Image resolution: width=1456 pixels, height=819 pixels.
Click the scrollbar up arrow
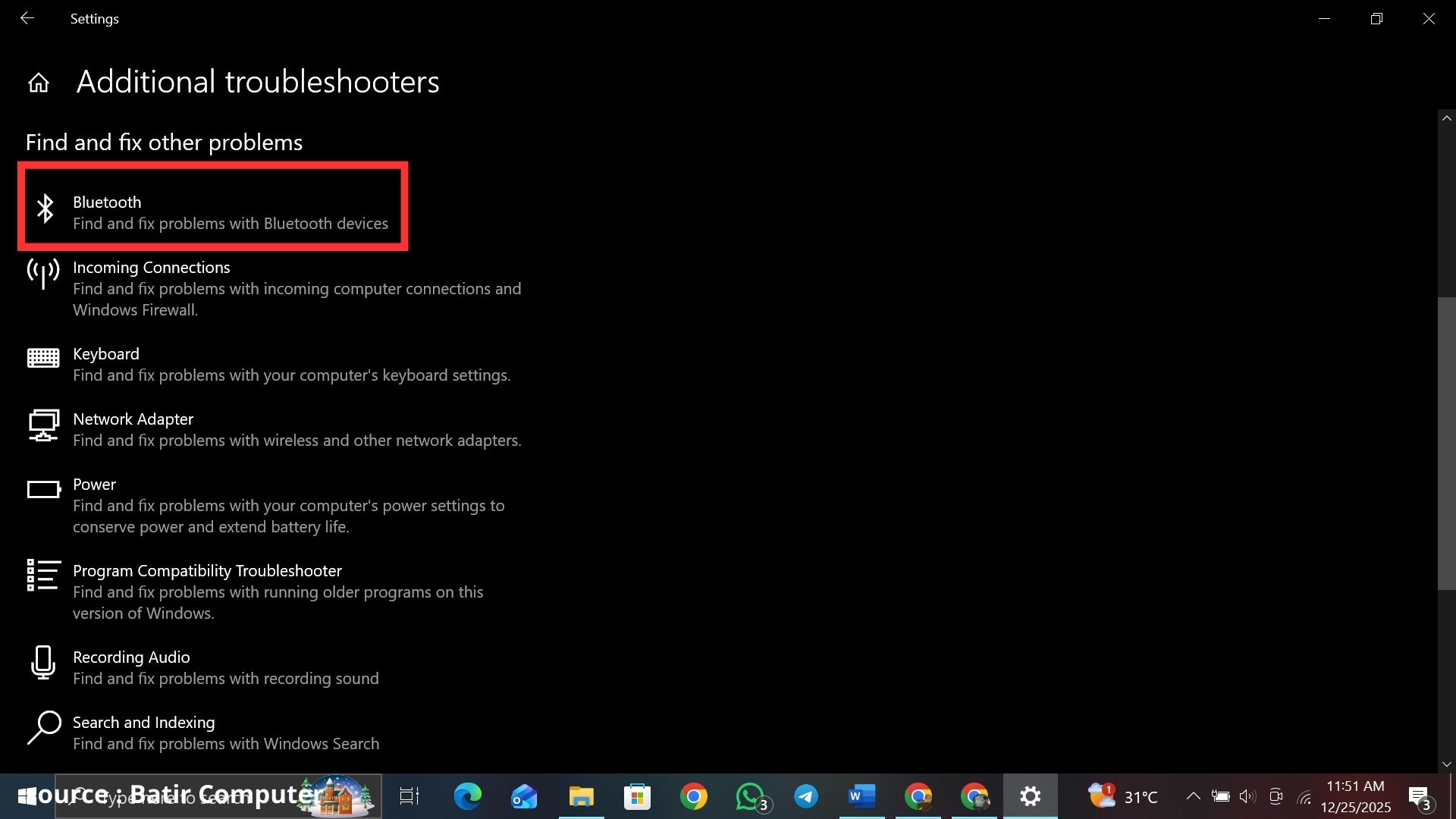coord(1447,118)
